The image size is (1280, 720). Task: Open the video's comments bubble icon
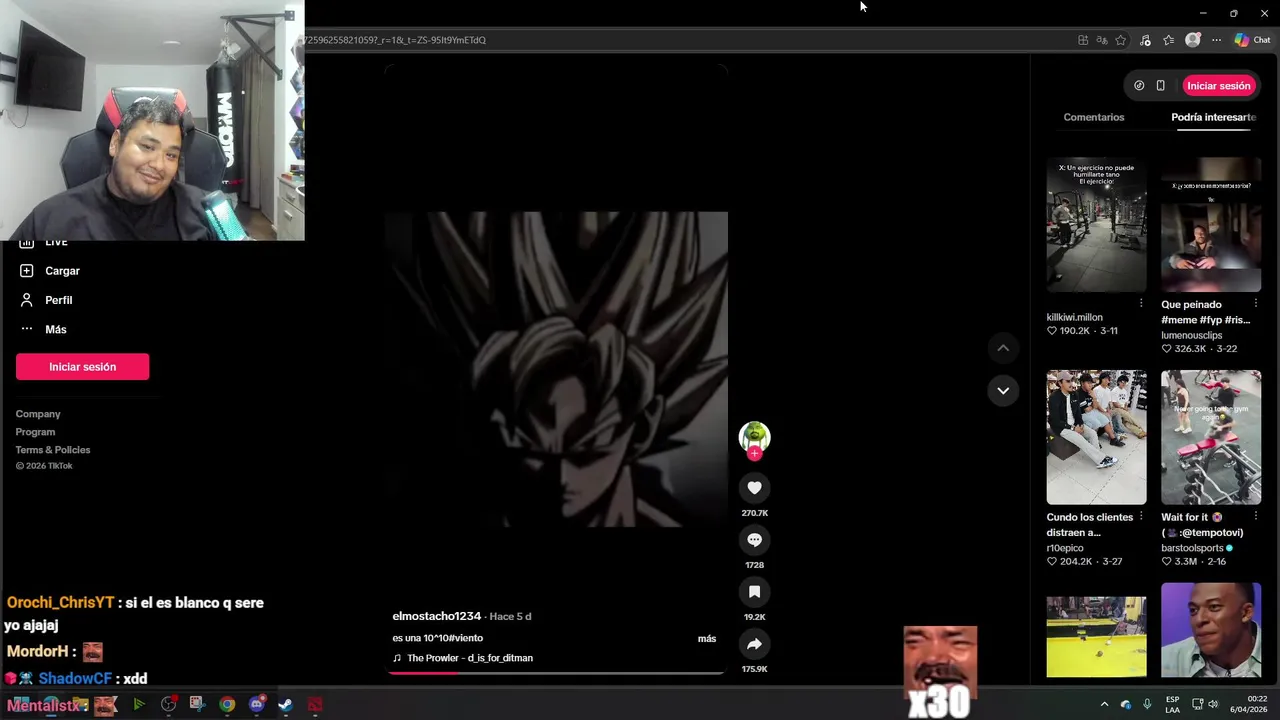[x=754, y=540]
